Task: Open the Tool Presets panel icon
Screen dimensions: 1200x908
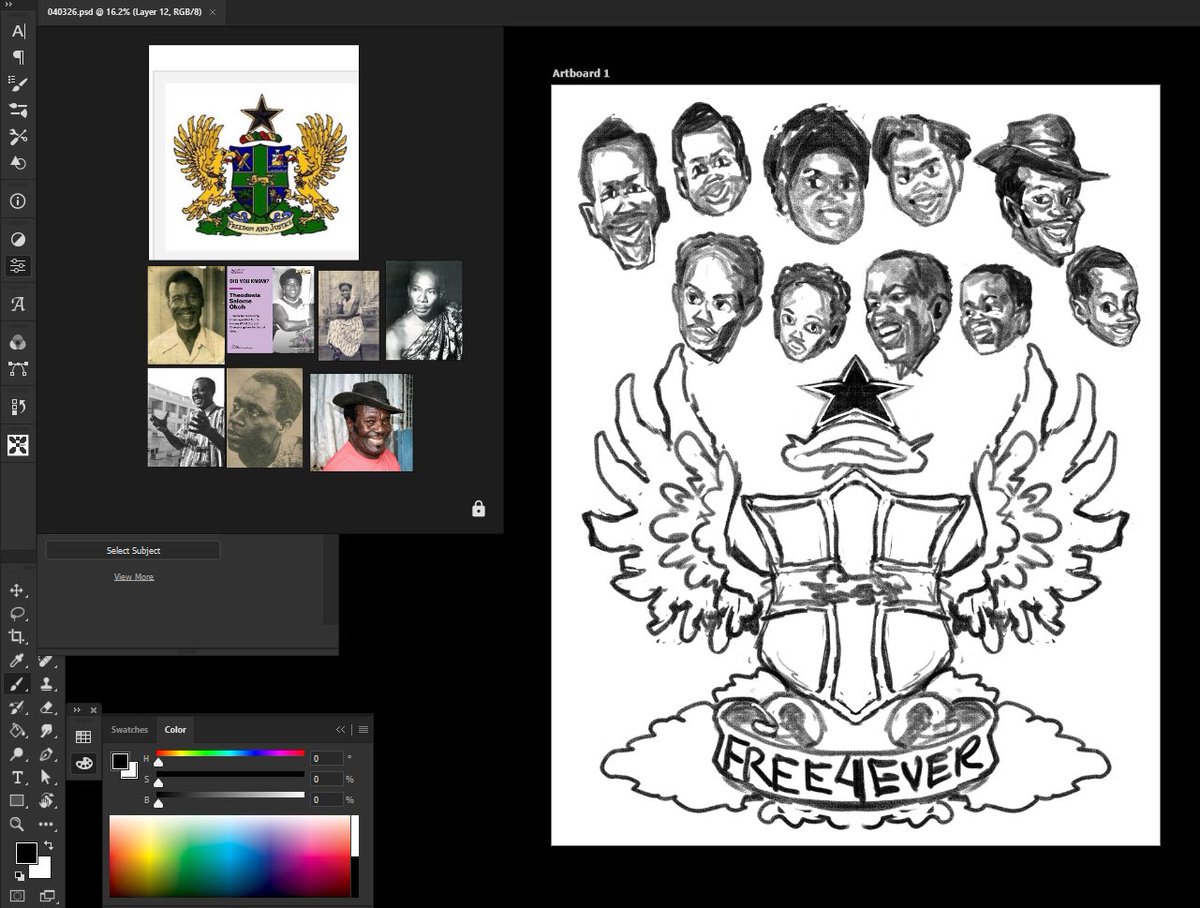Action: point(18,136)
